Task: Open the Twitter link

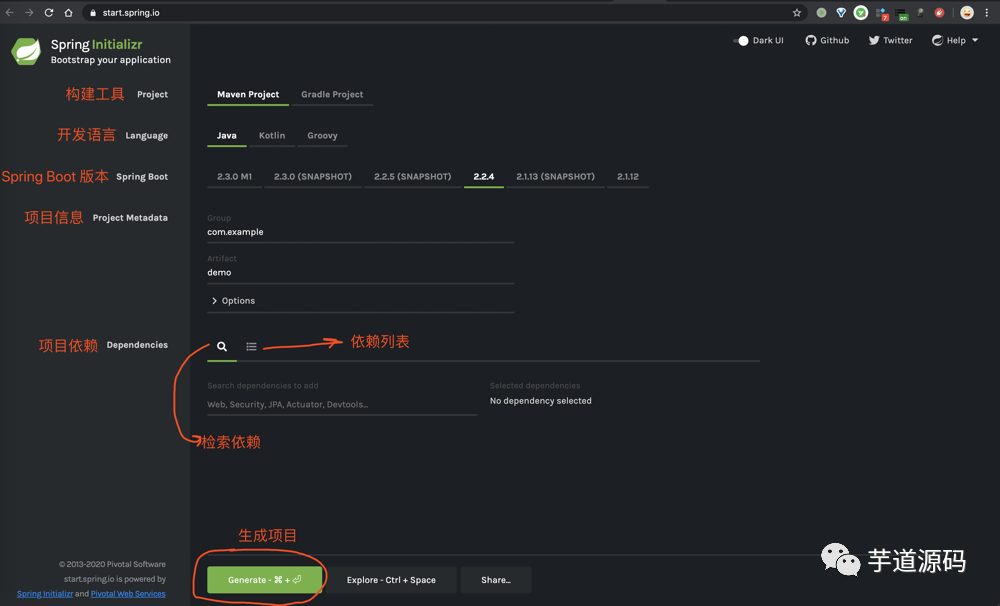Action: pyautogui.click(x=890, y=40)
